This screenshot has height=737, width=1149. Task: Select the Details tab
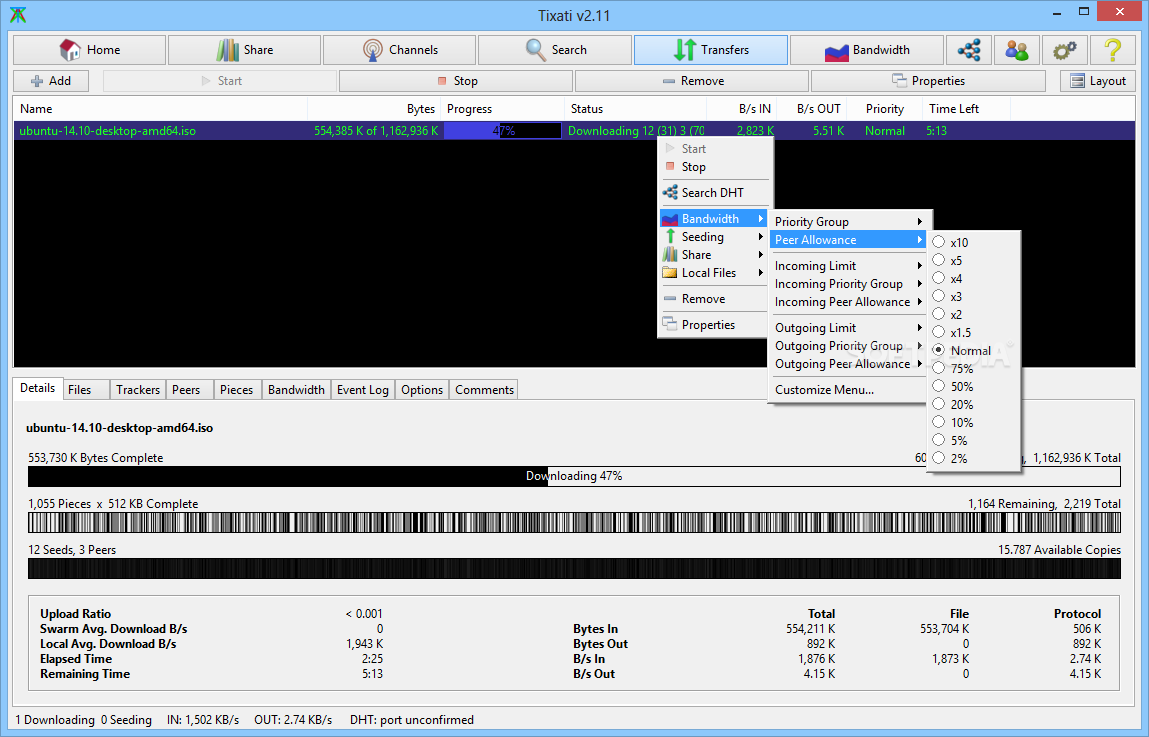[37, 388]
